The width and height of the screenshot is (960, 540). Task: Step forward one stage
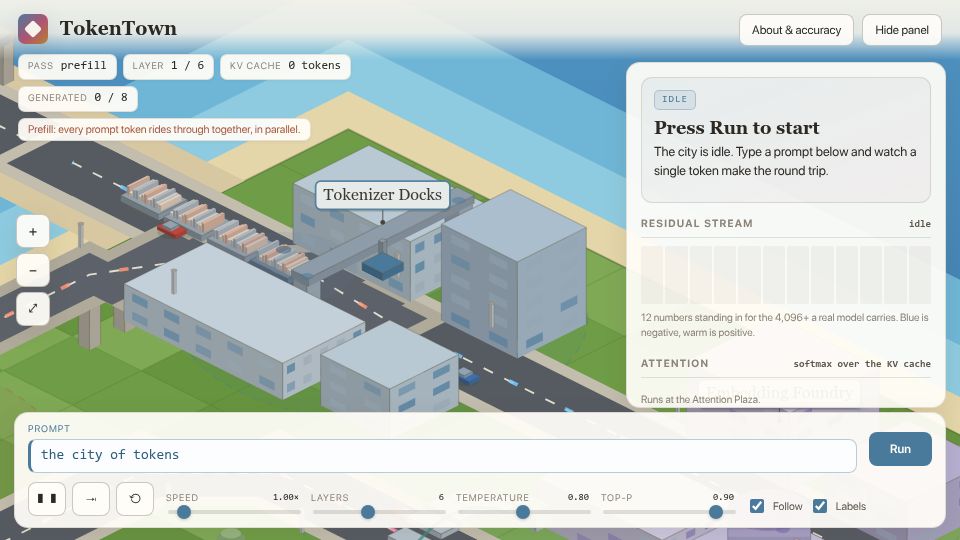(x=91, y=498)
